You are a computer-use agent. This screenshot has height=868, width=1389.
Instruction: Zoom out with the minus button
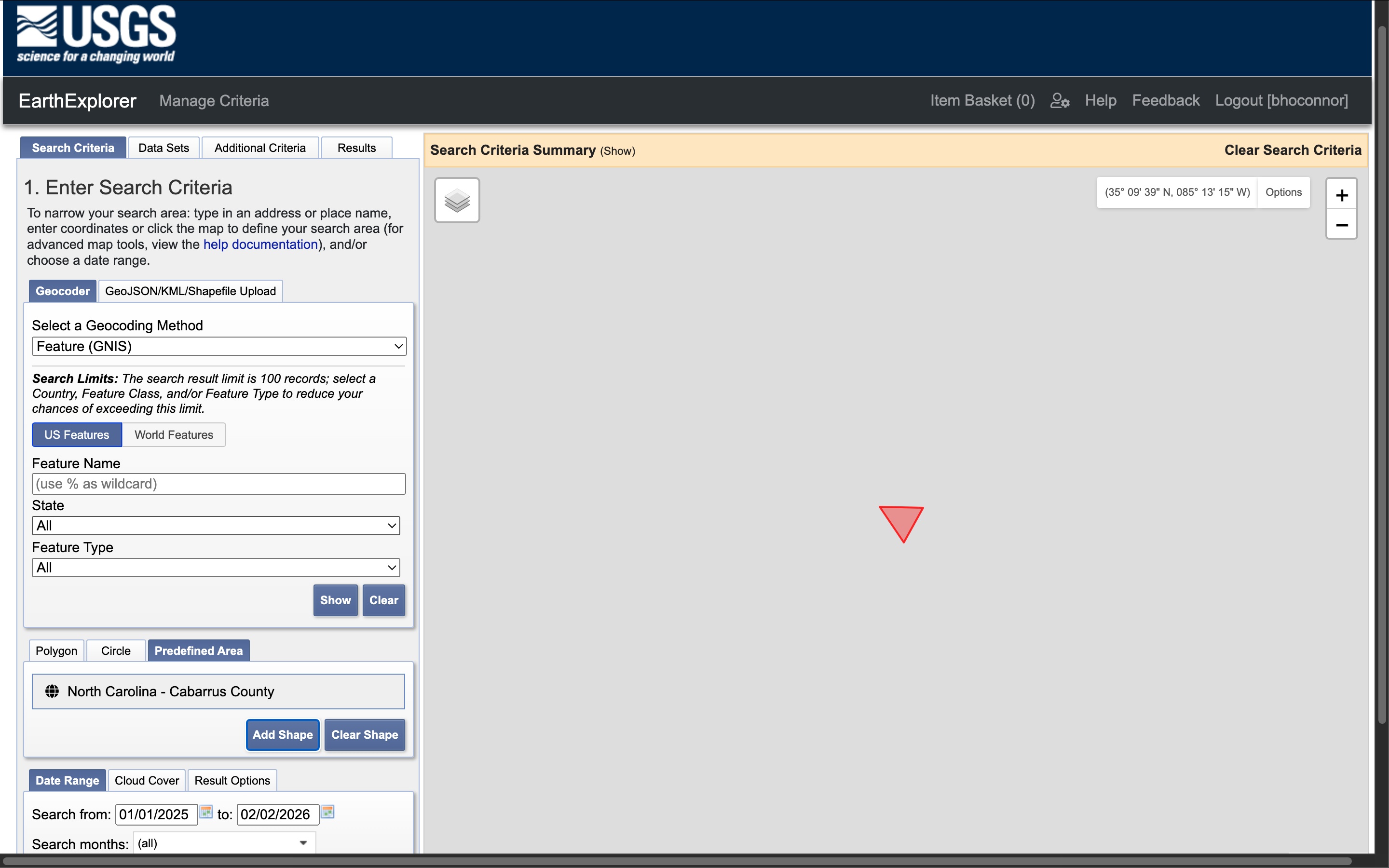[1341, 225]
